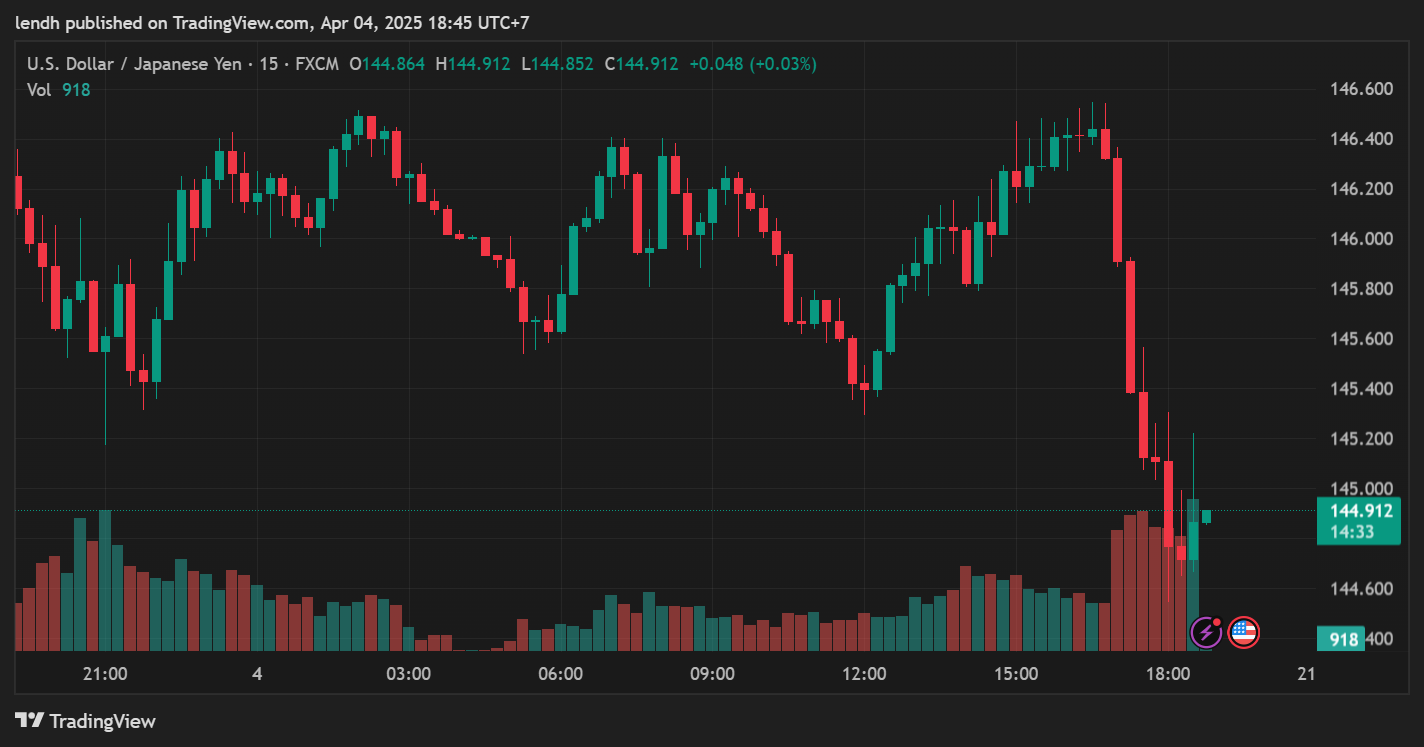The image size is (1424, 747).
Task: Click the 146.600 price axis label
Action: pos(1361,89)
